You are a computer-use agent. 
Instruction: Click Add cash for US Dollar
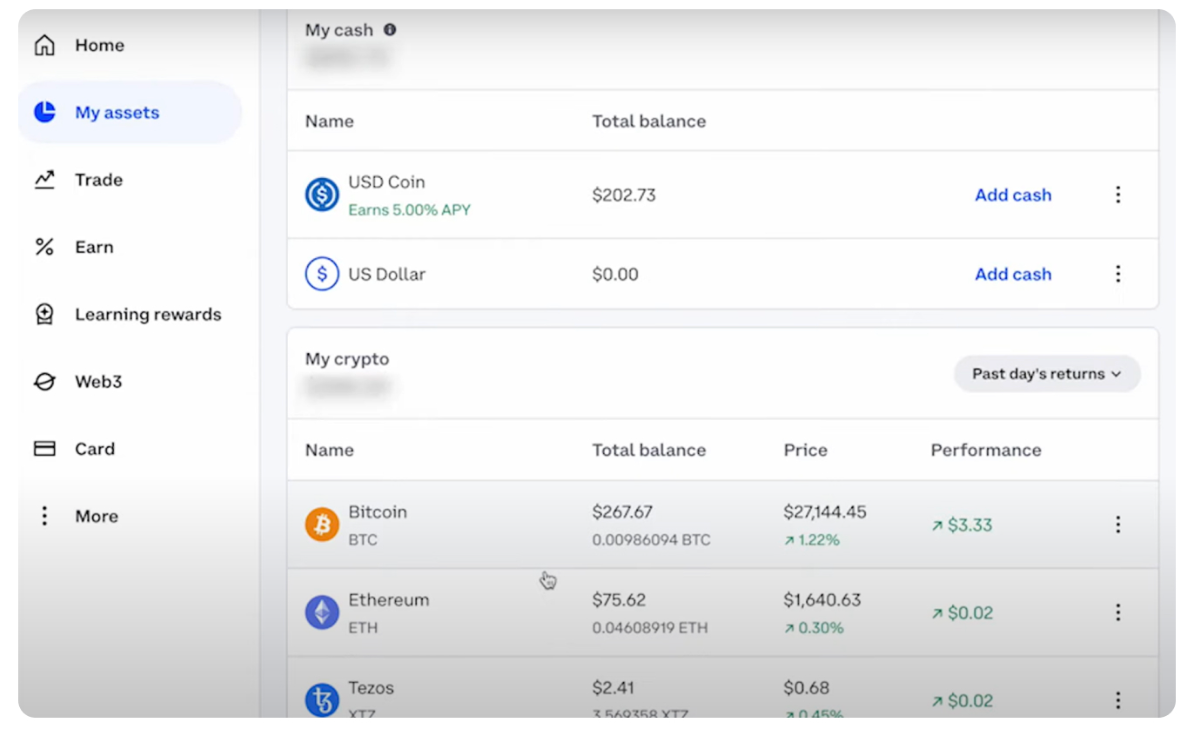coord(1013,274)
